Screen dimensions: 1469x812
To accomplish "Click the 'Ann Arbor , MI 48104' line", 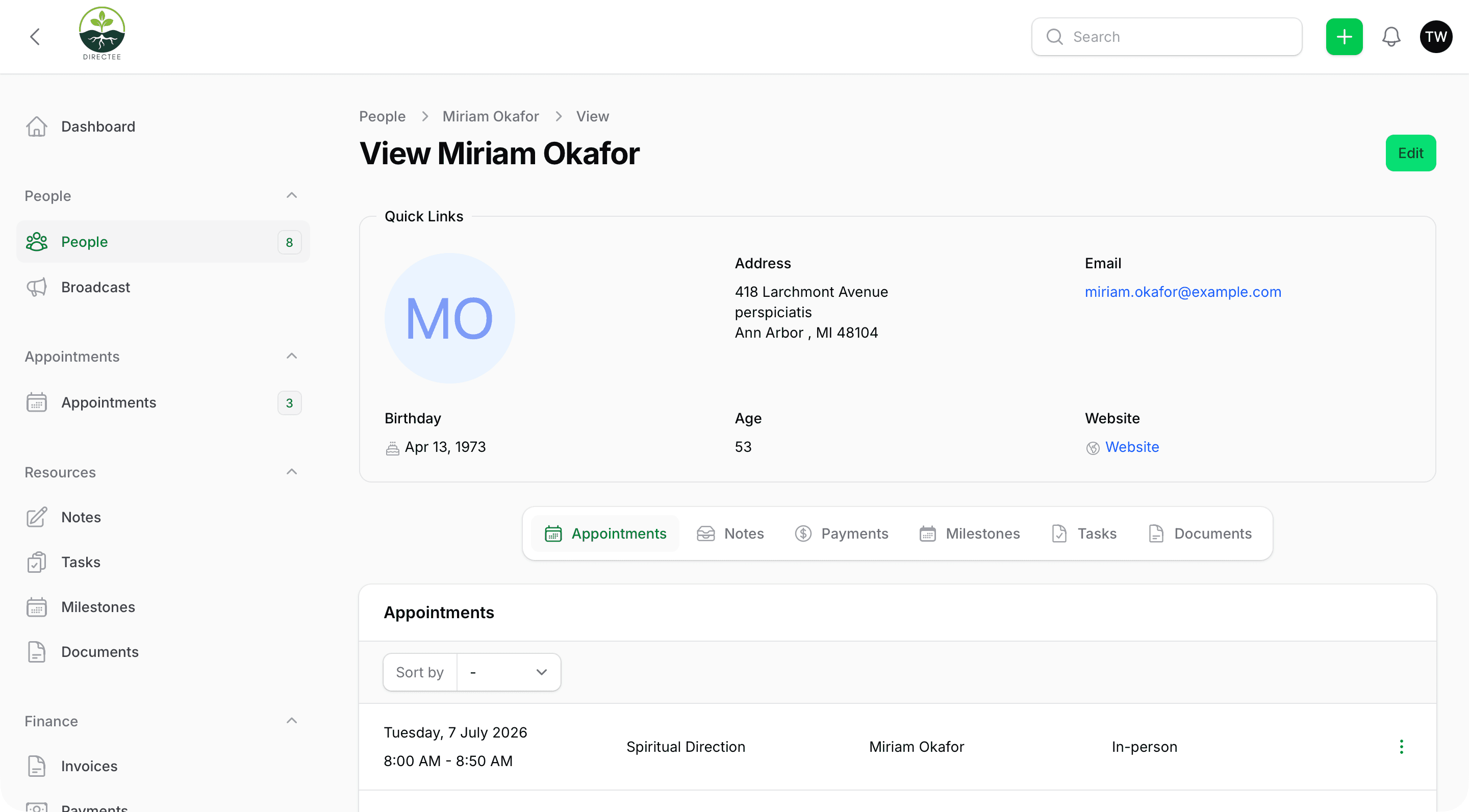I will click(806, 333).
